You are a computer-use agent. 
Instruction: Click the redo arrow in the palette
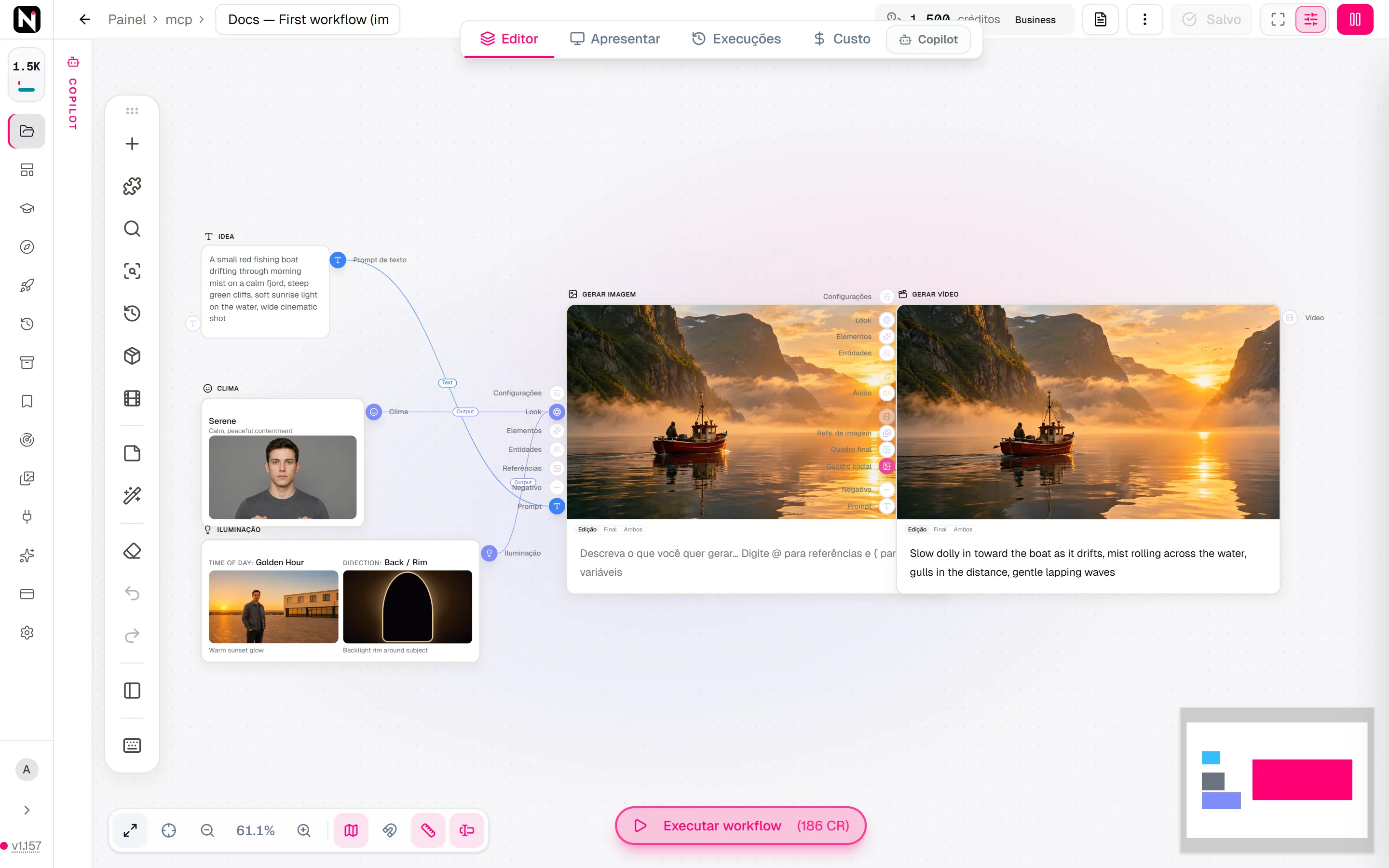click(x=132, y=636)
